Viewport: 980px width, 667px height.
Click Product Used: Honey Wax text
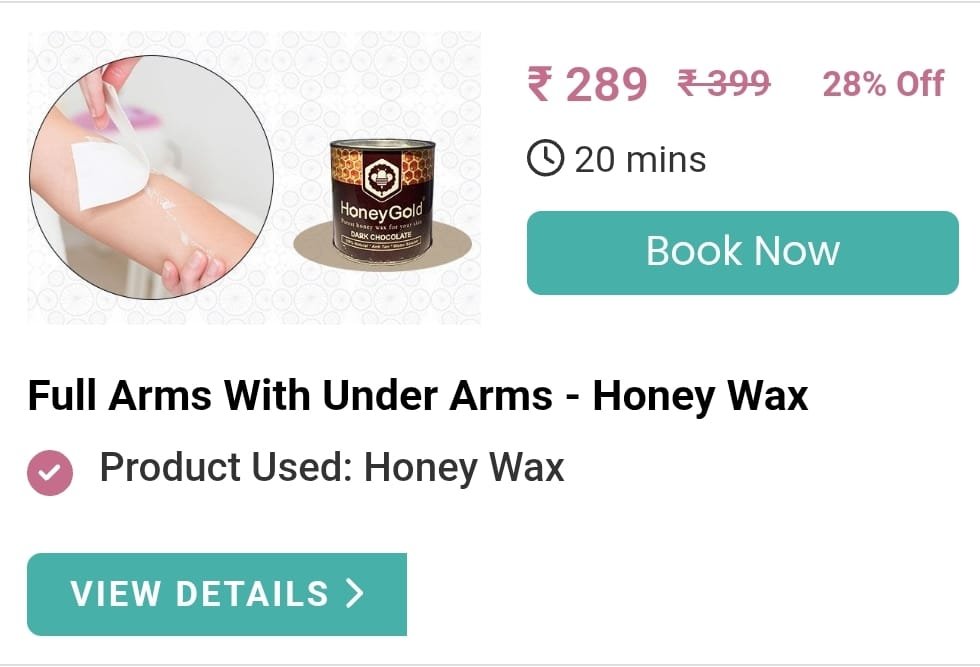[332, 468]
